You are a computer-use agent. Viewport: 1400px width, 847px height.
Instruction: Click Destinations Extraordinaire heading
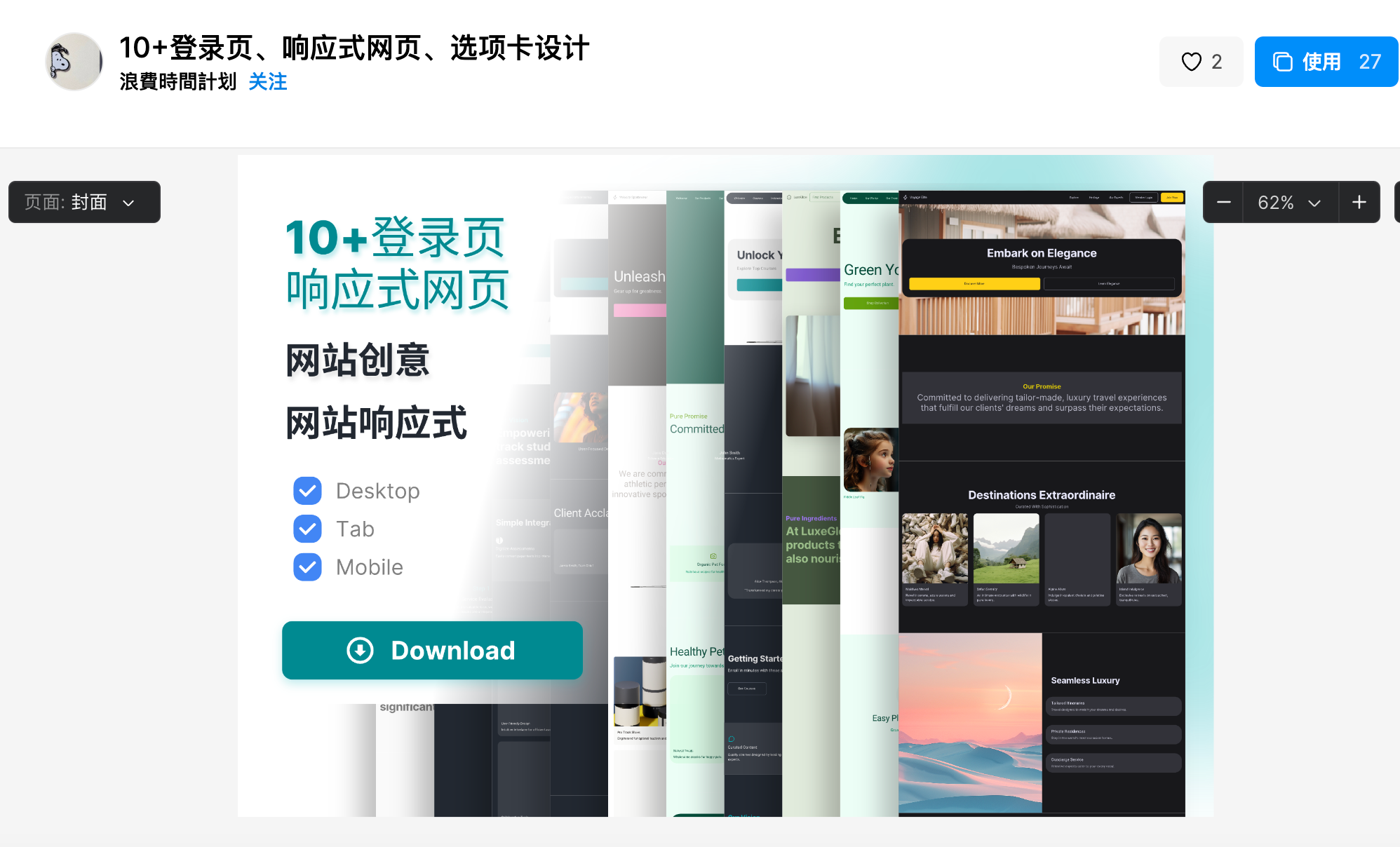[x=1042, y=495]
